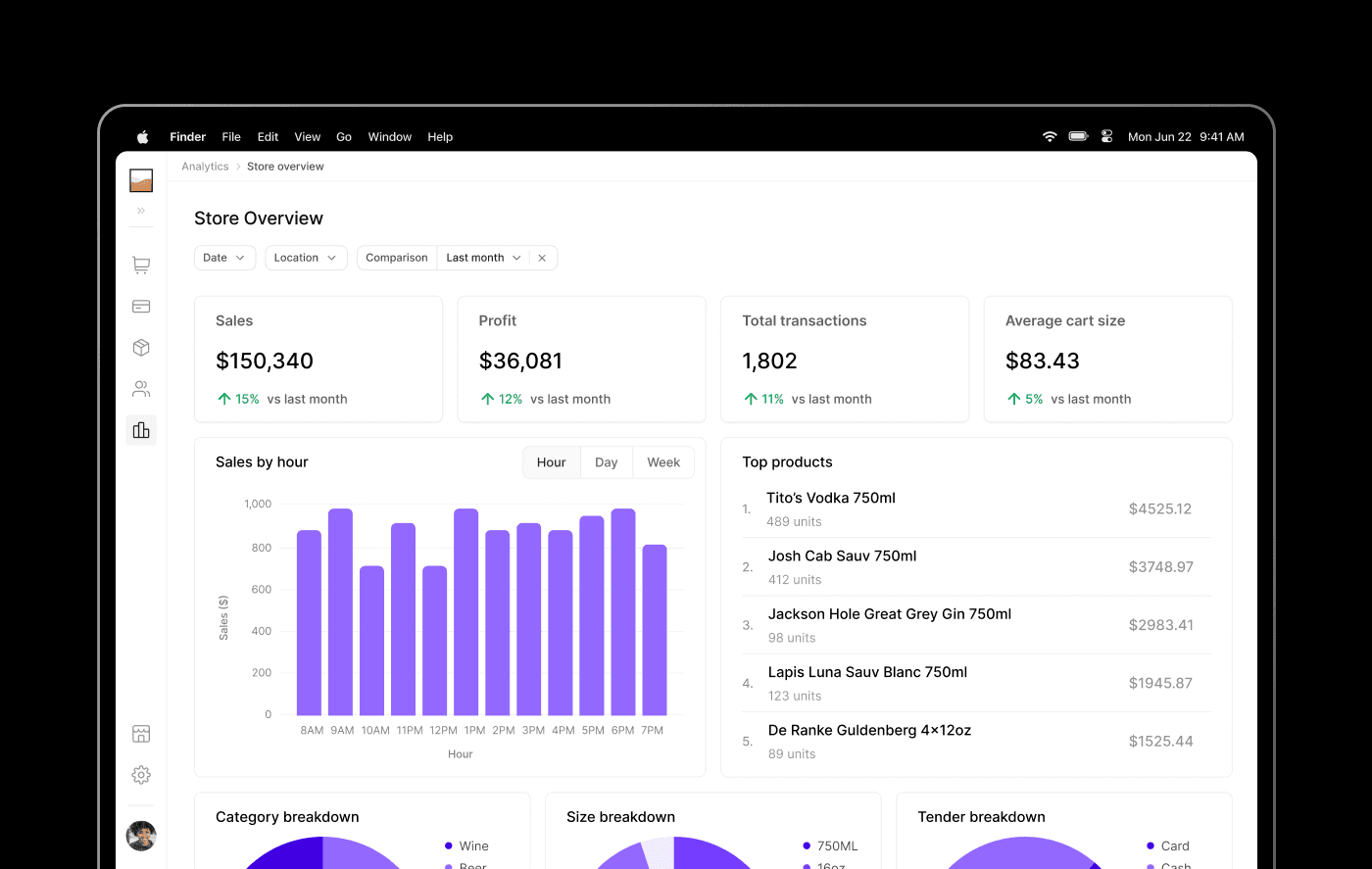Switch sales chart to Day view
The height and width of the screenshot is (869, 1372).
(606, 462)
